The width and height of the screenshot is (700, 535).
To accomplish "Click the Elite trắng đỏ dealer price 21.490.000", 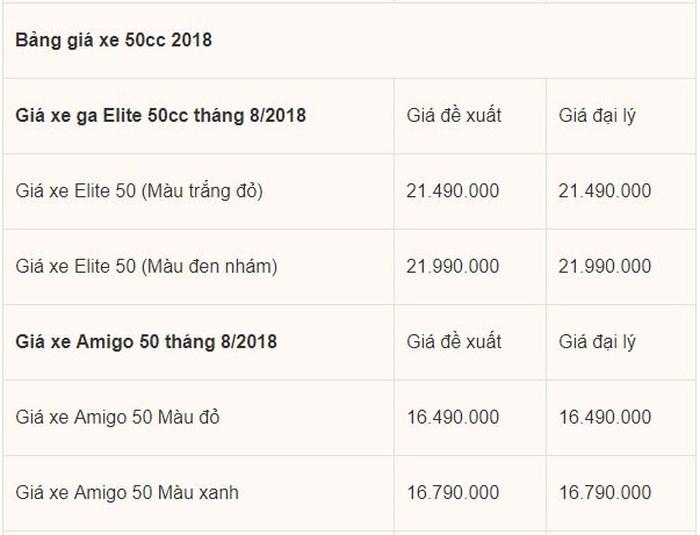I will coord(605,191).
